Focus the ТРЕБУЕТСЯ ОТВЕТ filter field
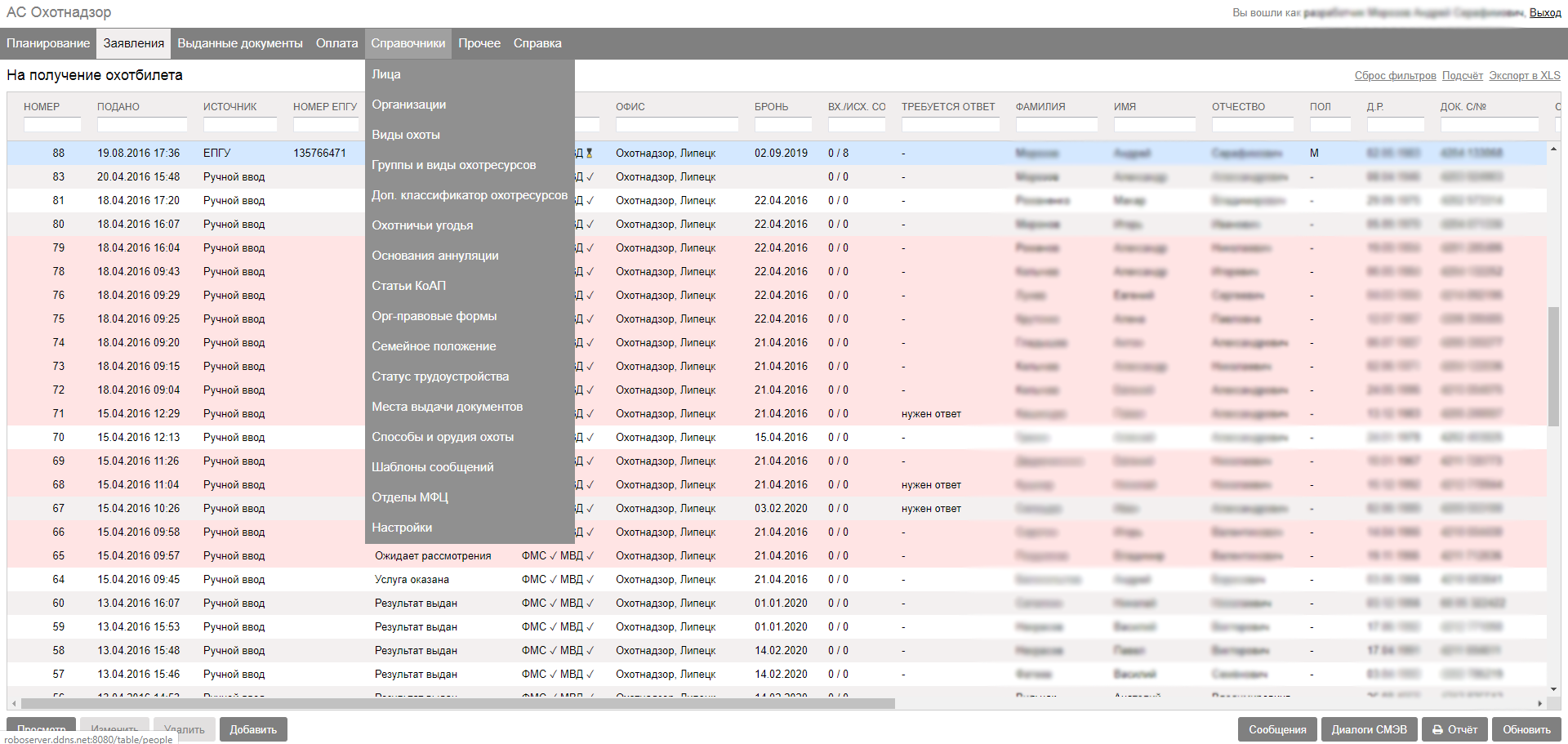The image size is (1568, 744). click(951, 124)
